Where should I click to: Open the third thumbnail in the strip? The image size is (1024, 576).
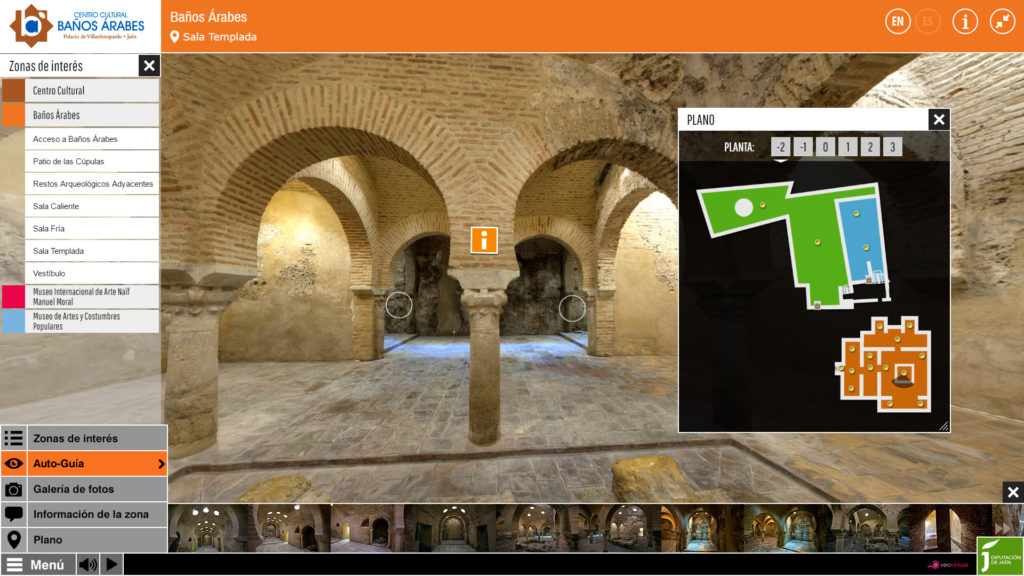pyautogui.click(x=371, y=528)
